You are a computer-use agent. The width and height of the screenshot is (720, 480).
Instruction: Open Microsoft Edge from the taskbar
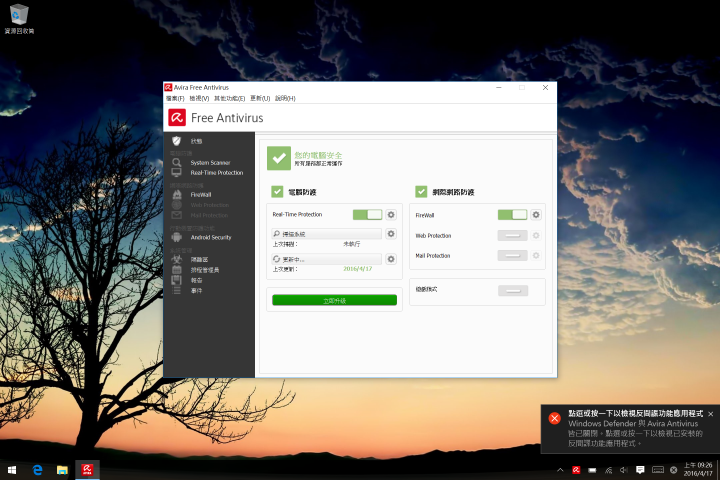tap(38, 470)
